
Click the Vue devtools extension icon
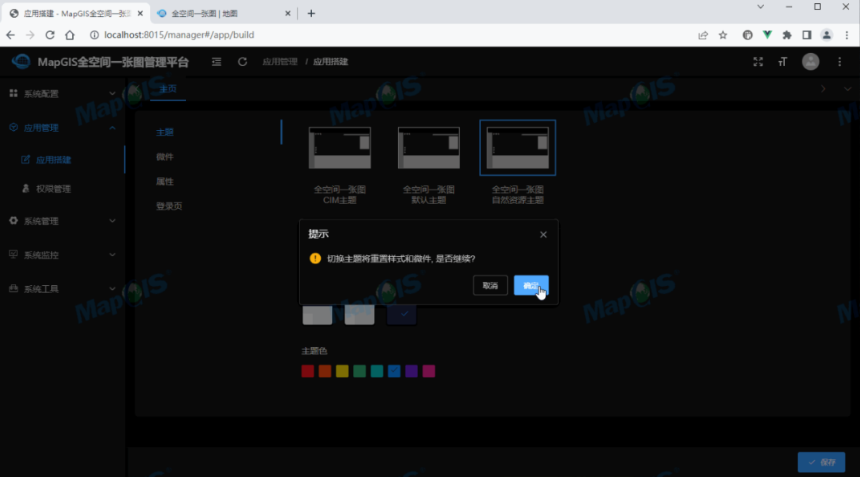(767, 35)
